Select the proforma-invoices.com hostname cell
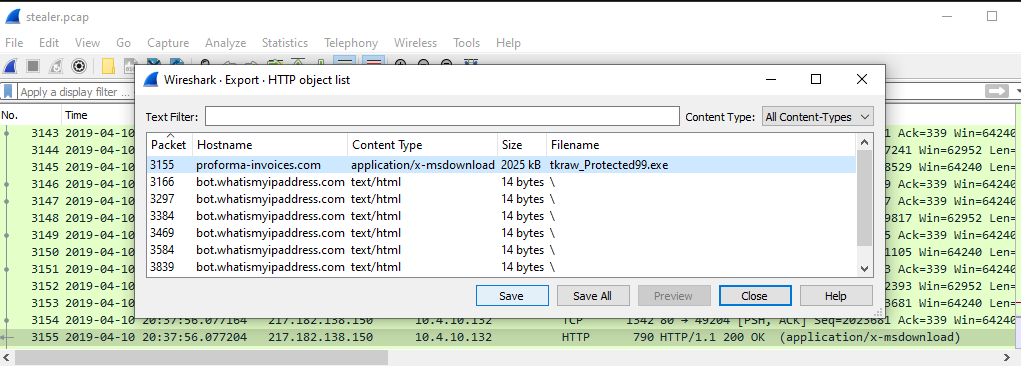Viewport: 1021px width, 366px height. pyautogui.click(x=259, y=165)
